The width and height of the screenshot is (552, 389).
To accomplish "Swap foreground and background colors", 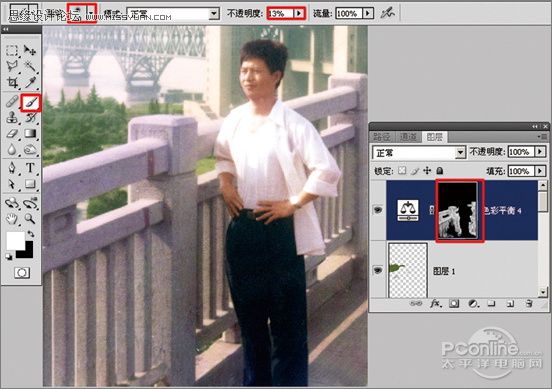I will point(31,234).
